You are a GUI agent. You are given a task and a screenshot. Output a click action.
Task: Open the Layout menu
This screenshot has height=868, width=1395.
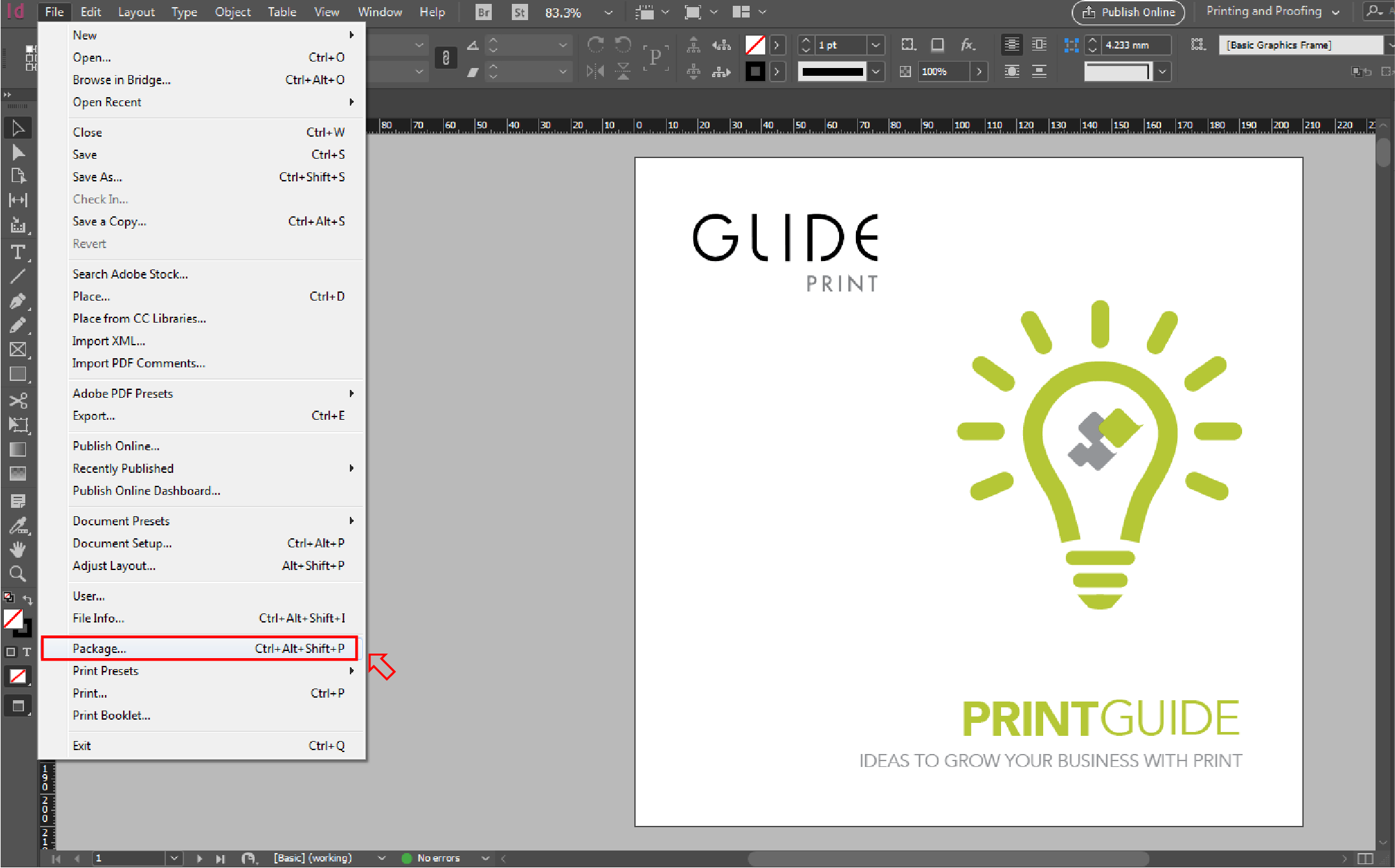point(136,12)
